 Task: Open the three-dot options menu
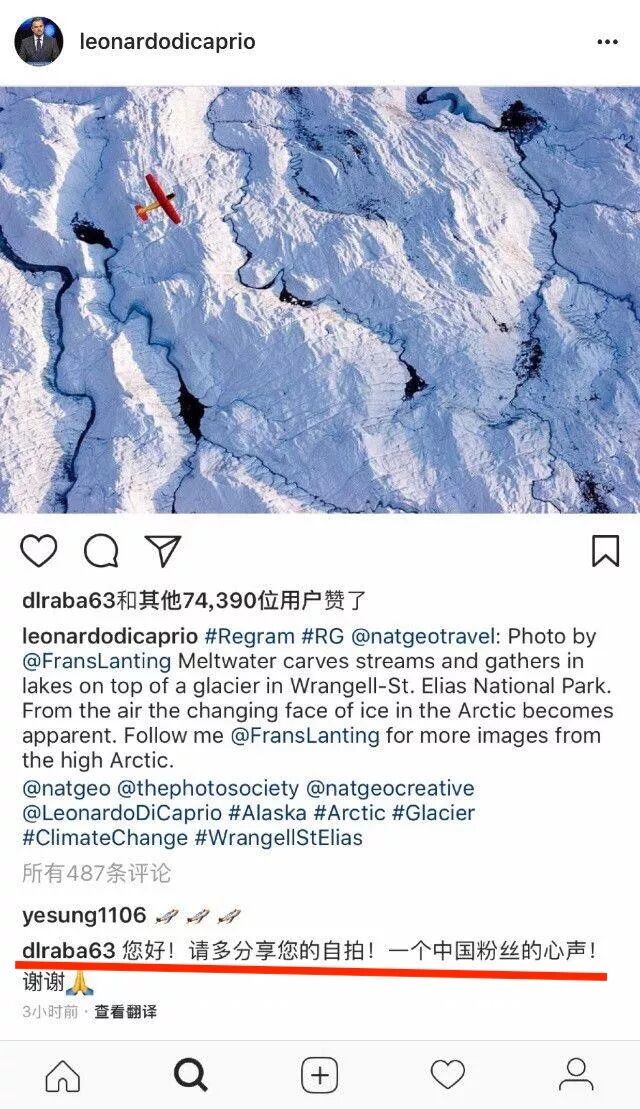tap(607, 42)
